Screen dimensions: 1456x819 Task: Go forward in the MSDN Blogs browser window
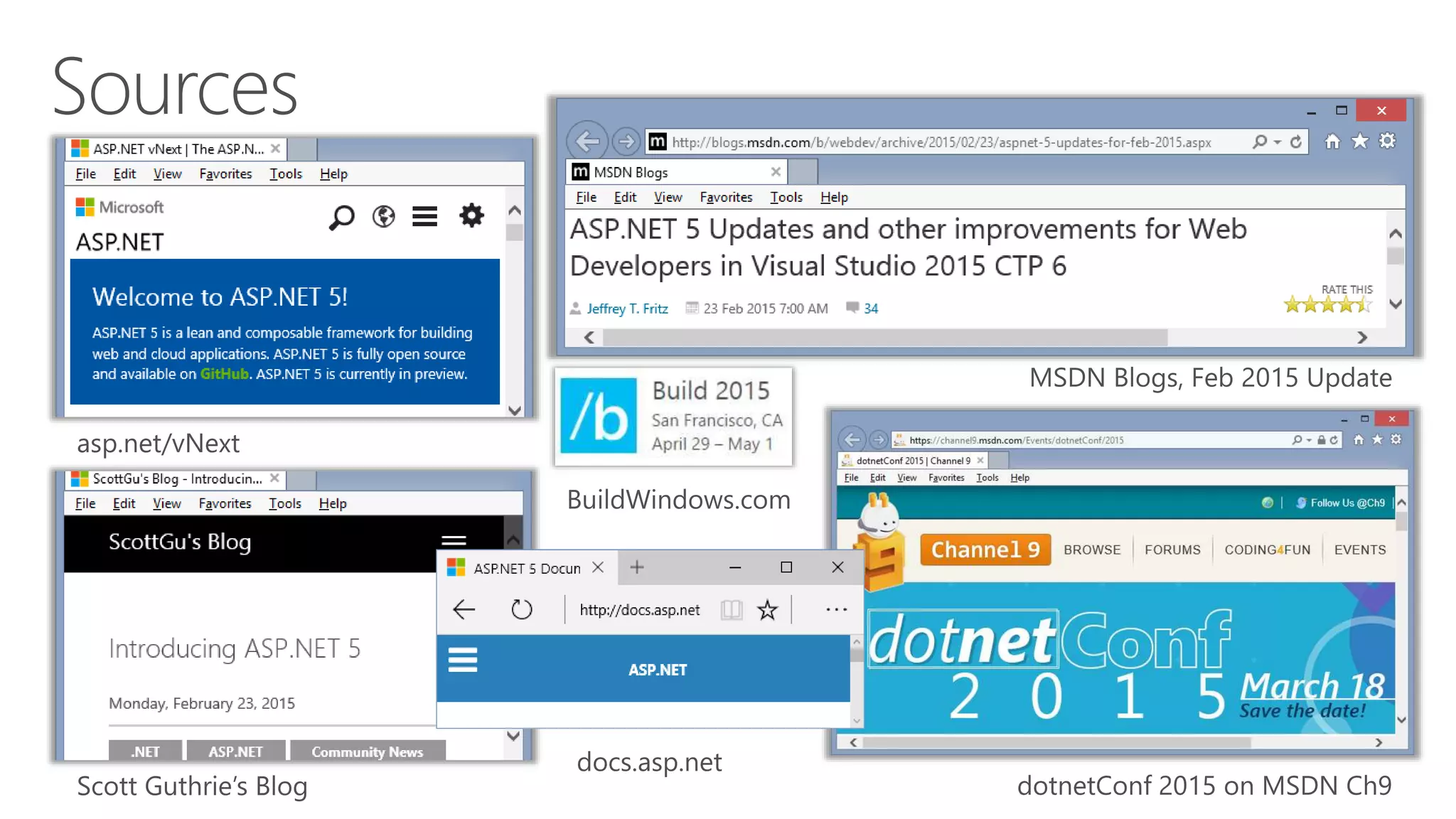click(x=626, y=141)
